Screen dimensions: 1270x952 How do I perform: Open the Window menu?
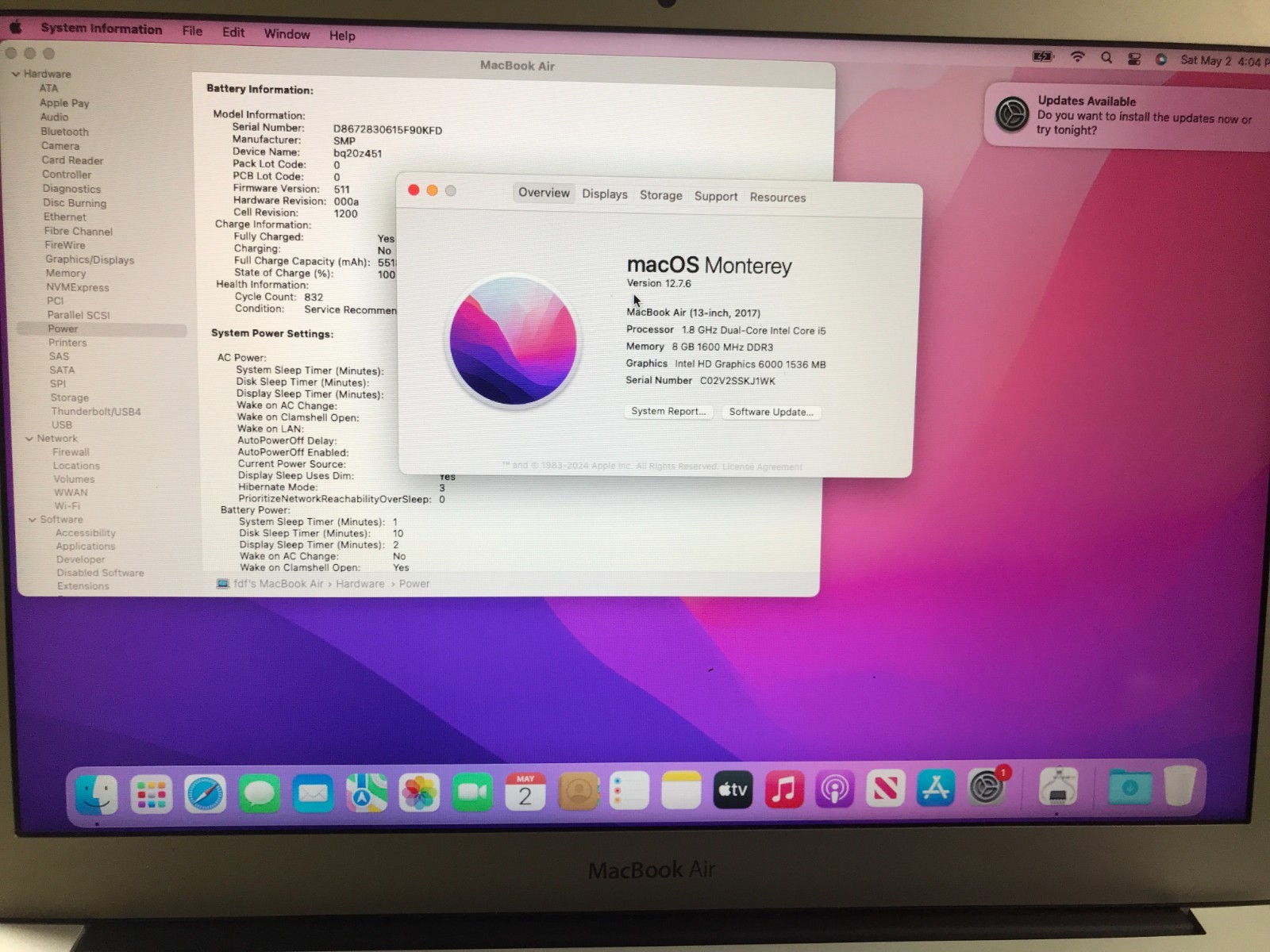click(x=287, y=34)
